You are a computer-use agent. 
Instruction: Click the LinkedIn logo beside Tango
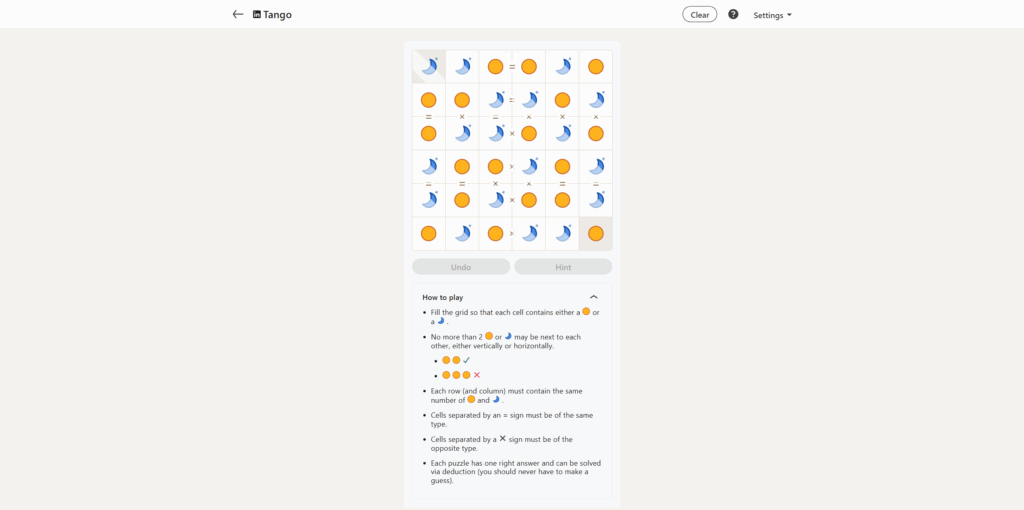[257, 15]
